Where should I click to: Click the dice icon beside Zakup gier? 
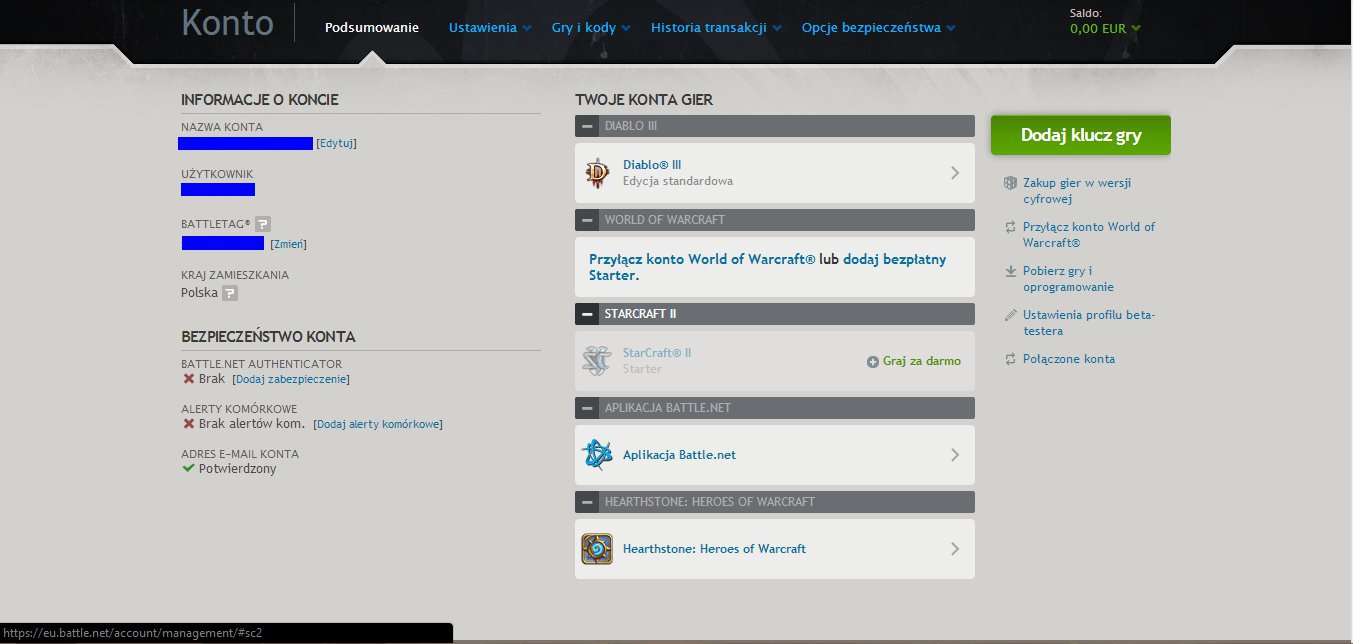(x=1010, y=183)
